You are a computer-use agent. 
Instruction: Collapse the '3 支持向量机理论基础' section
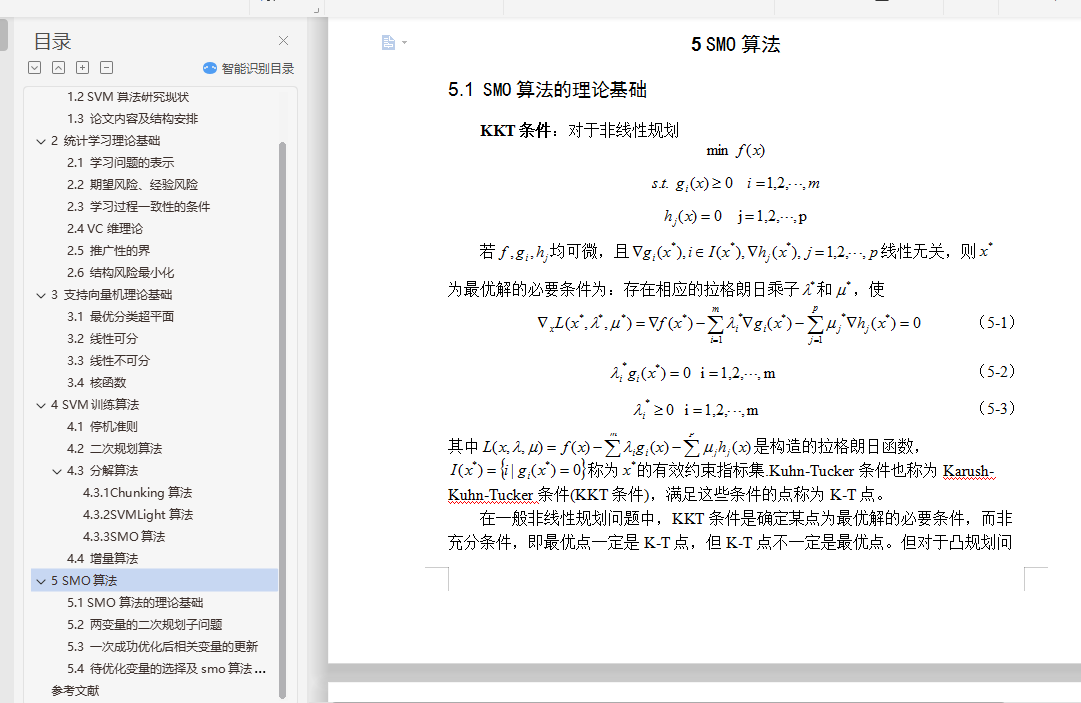click(x=41, y=295)
